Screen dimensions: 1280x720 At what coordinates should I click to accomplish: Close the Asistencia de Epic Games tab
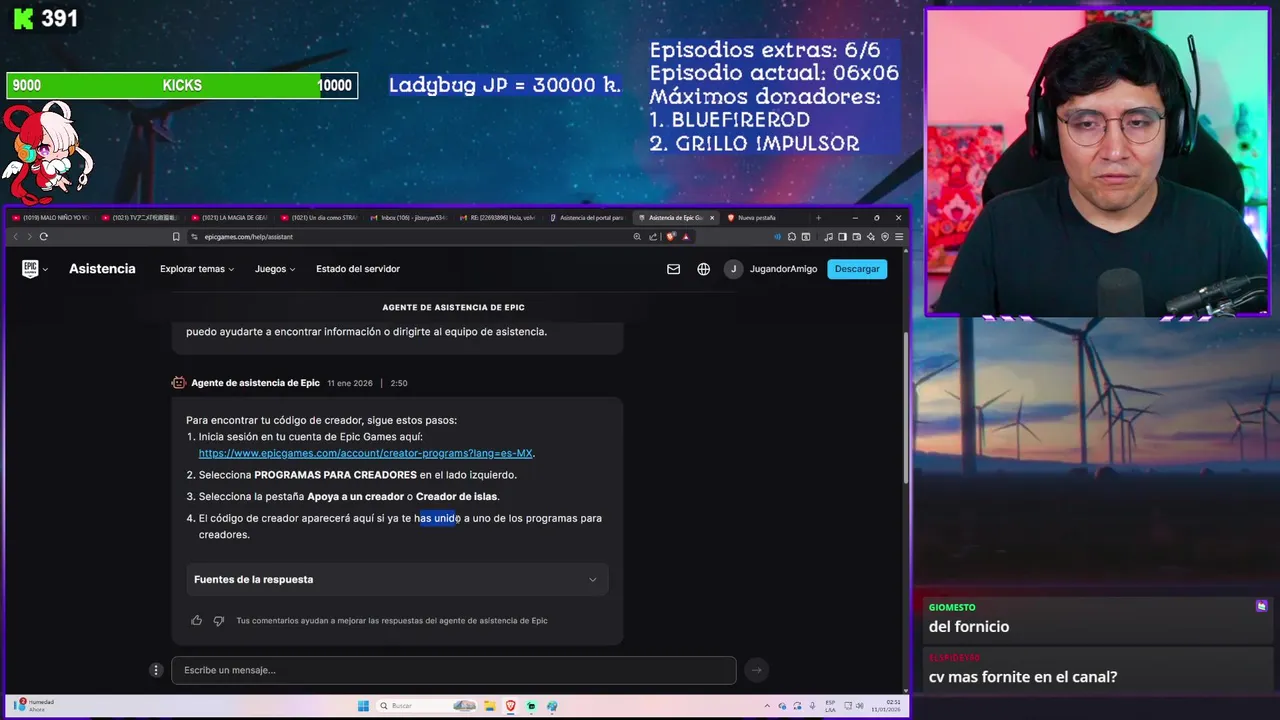(x=712, y=218)
